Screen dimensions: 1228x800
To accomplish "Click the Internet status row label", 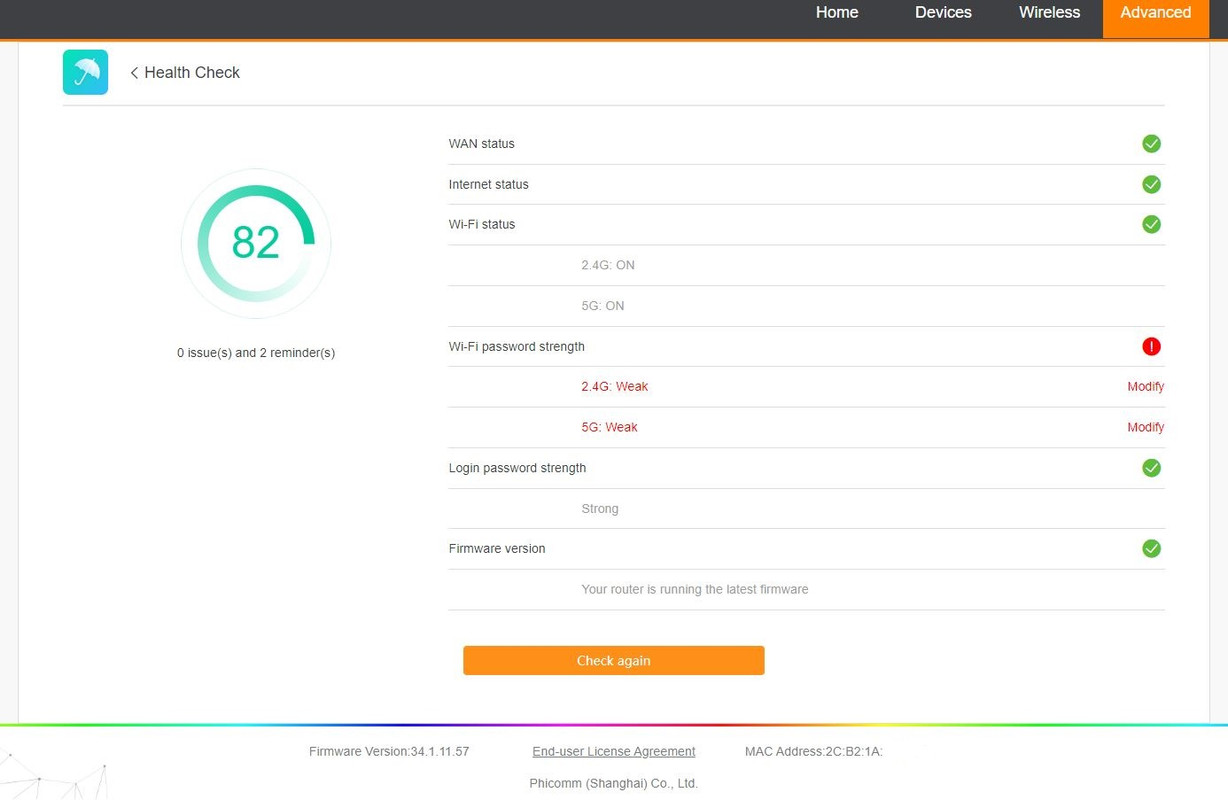I will (x=489, y=184).
